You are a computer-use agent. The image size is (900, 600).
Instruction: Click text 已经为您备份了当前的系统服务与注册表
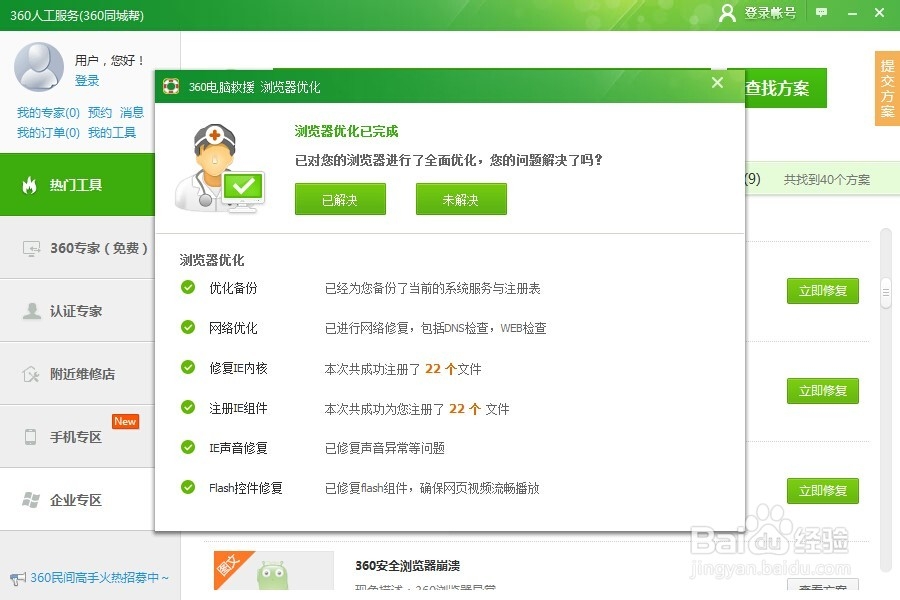[433, 288]
